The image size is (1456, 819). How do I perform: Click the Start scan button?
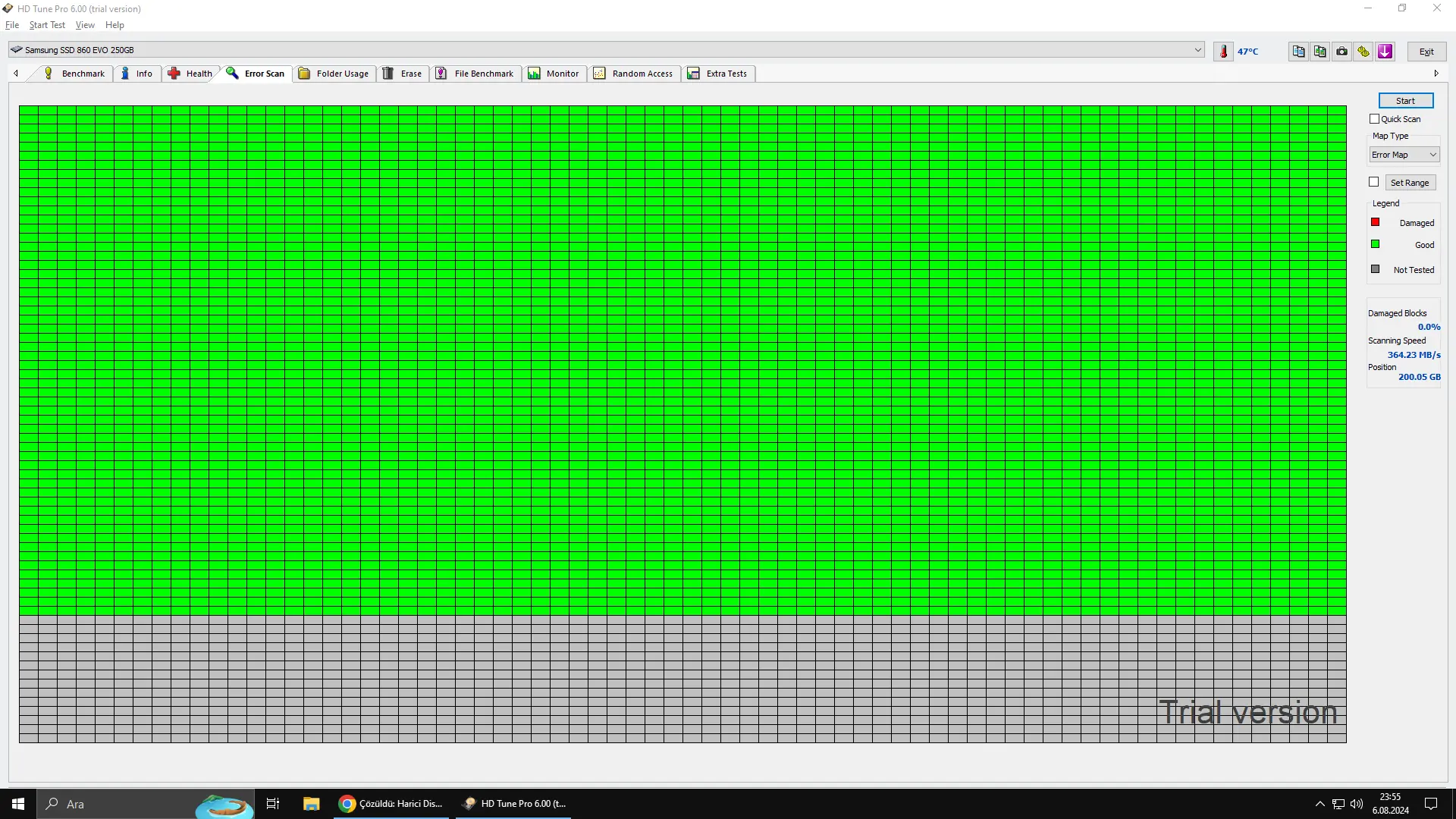pos(1405,101)
